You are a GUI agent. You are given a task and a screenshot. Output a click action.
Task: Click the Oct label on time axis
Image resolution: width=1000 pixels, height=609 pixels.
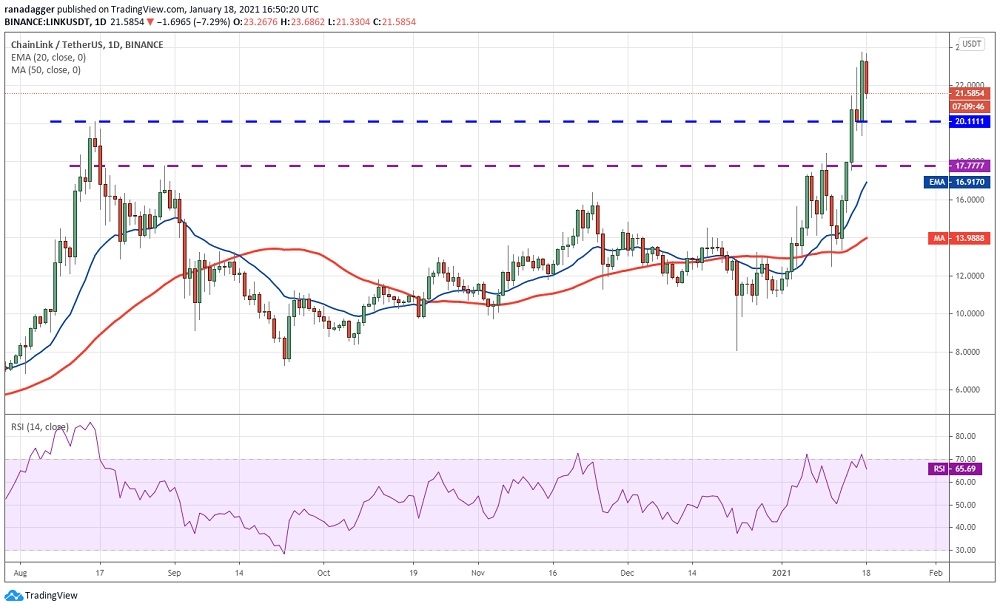coord(323,576)
